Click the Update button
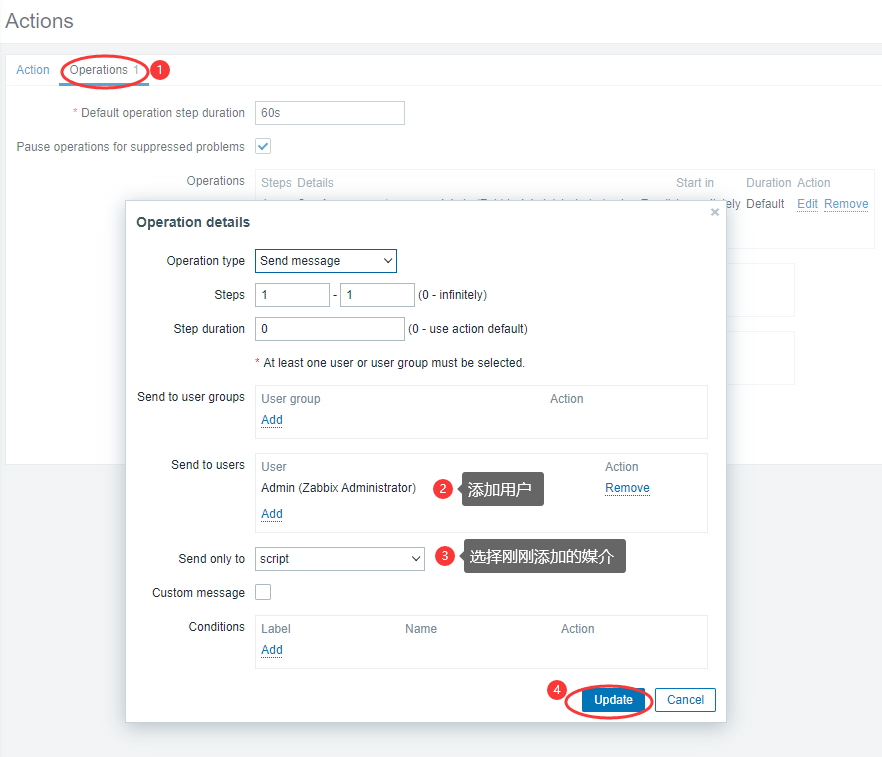The height and width of the screenshot is (757, 882). pyautogui.click(x=613, y=700)
